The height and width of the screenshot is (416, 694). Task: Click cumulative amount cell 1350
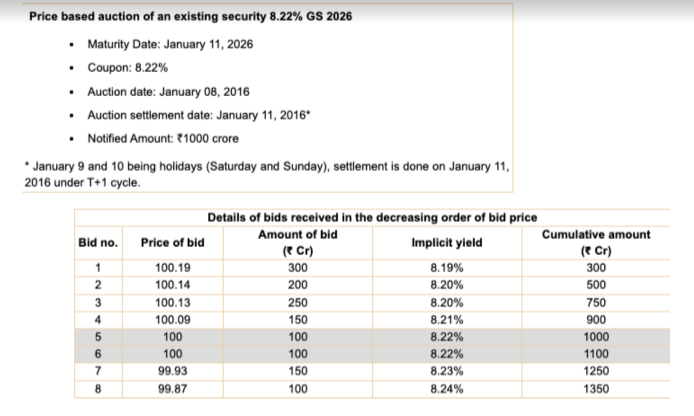pyautogui.click(x=595, y=389)
